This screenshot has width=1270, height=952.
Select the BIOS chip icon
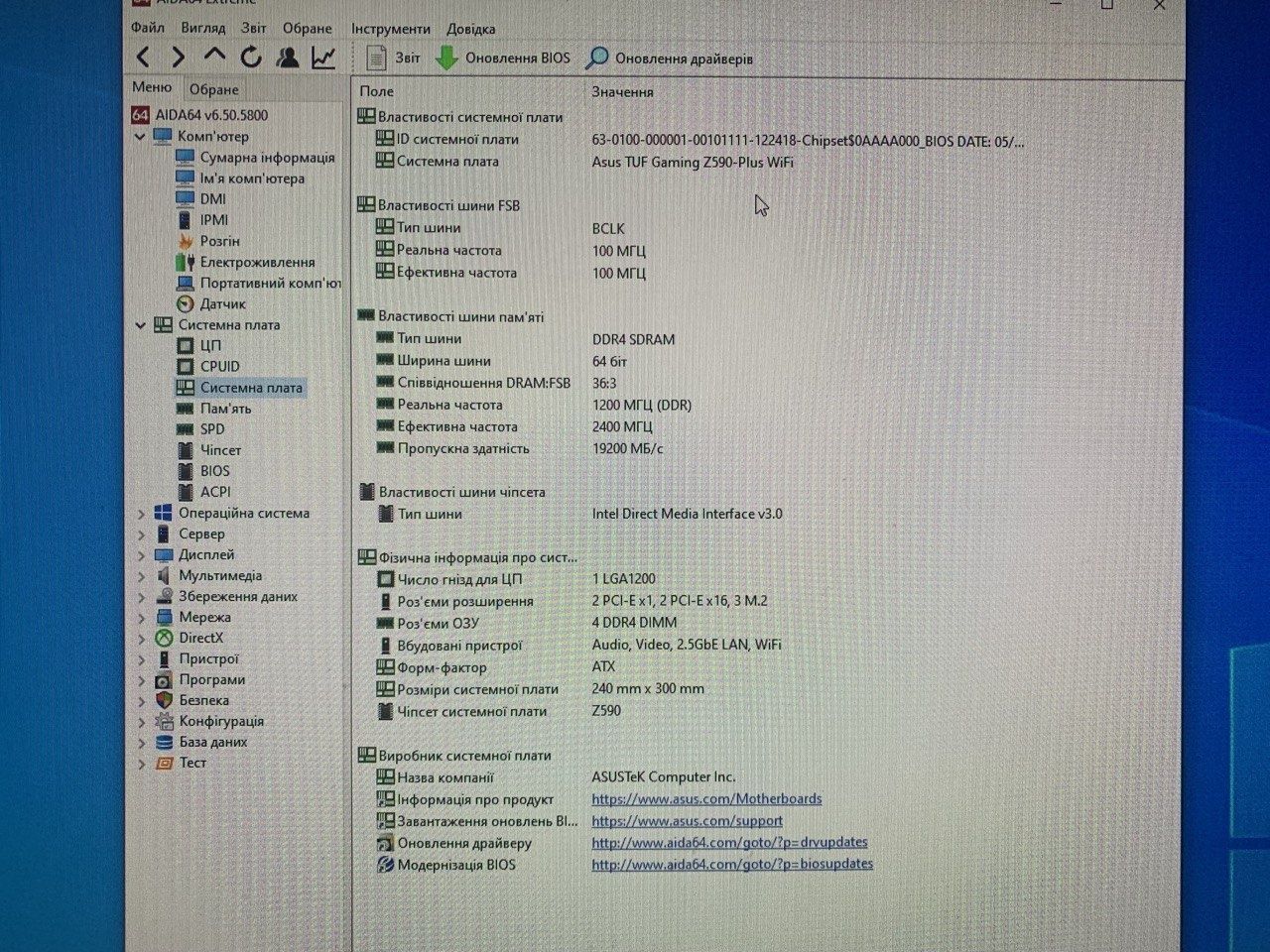point(185,471)
